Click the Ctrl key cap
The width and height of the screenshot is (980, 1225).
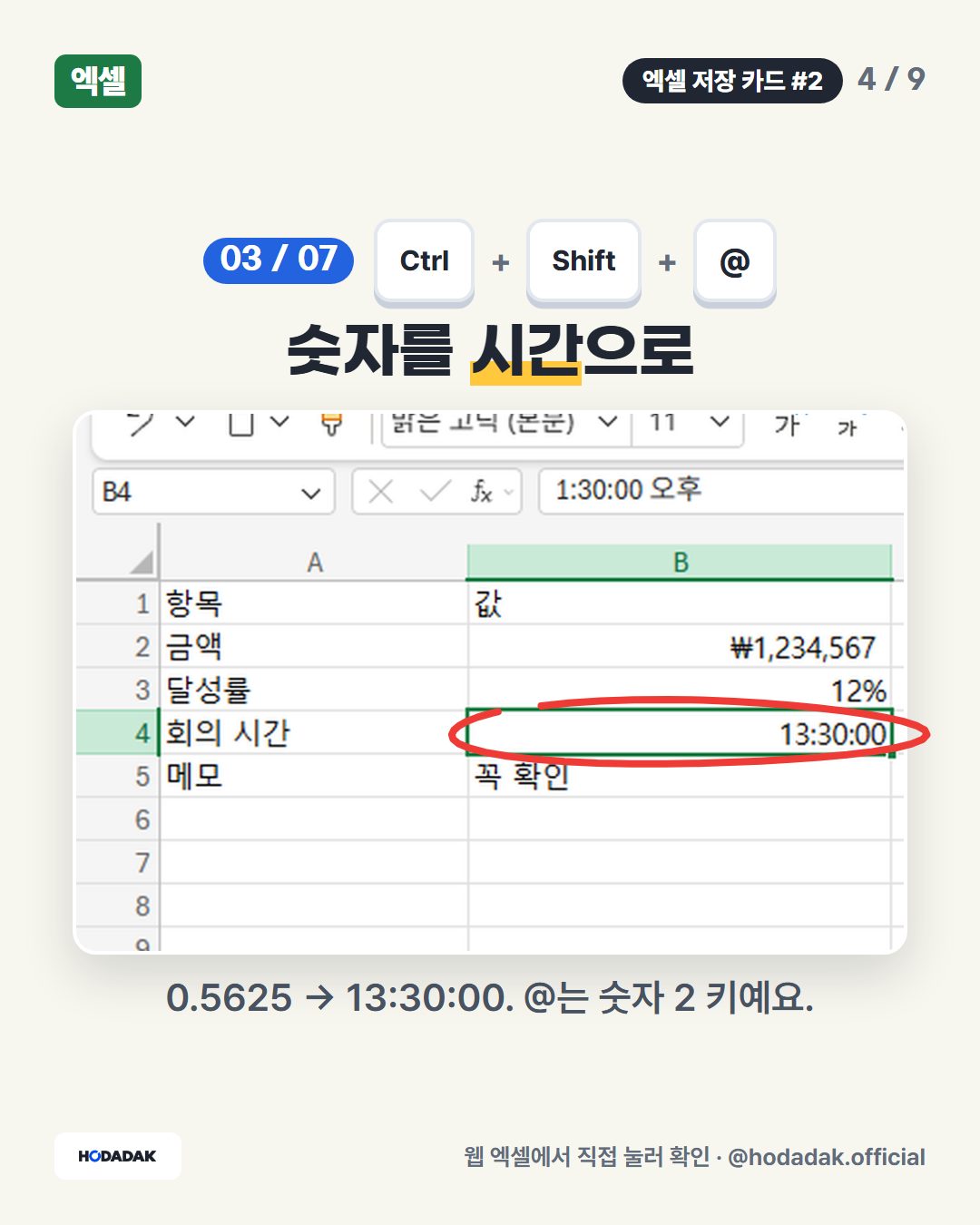425,261
